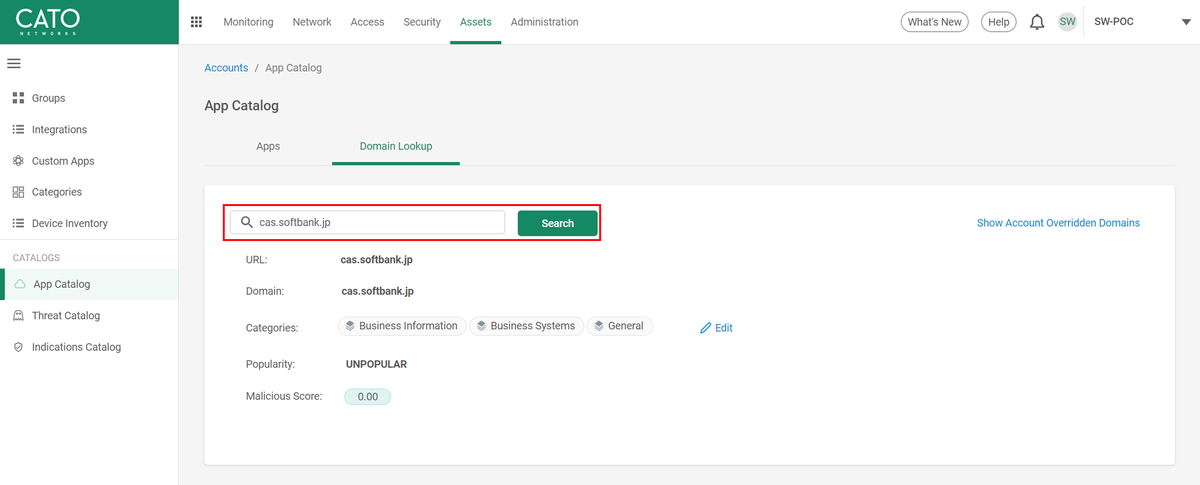Toggle the hamburger sidebar menu icon
This screenshot has height=485, width=1200.
[x=14, y=64]
